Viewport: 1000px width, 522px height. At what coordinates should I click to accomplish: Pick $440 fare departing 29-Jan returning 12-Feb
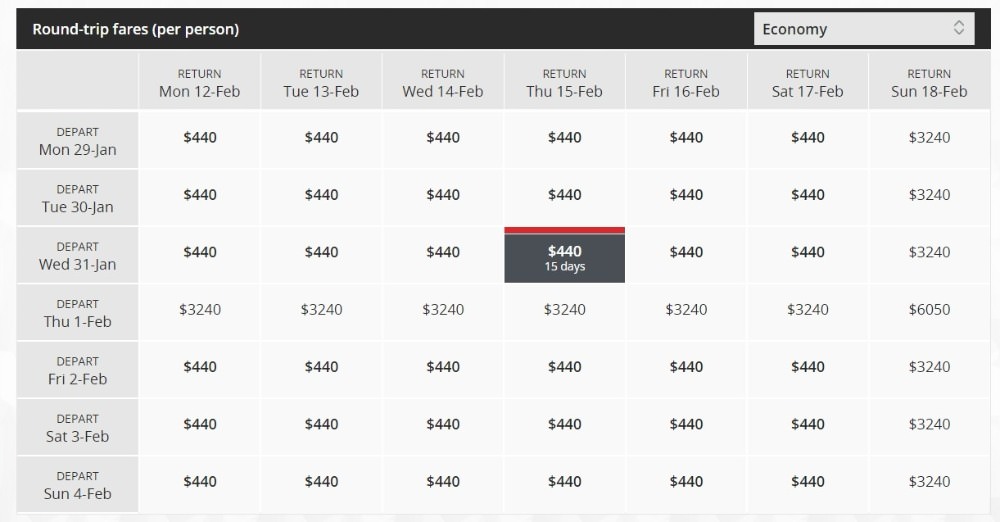tap(200, 138)
